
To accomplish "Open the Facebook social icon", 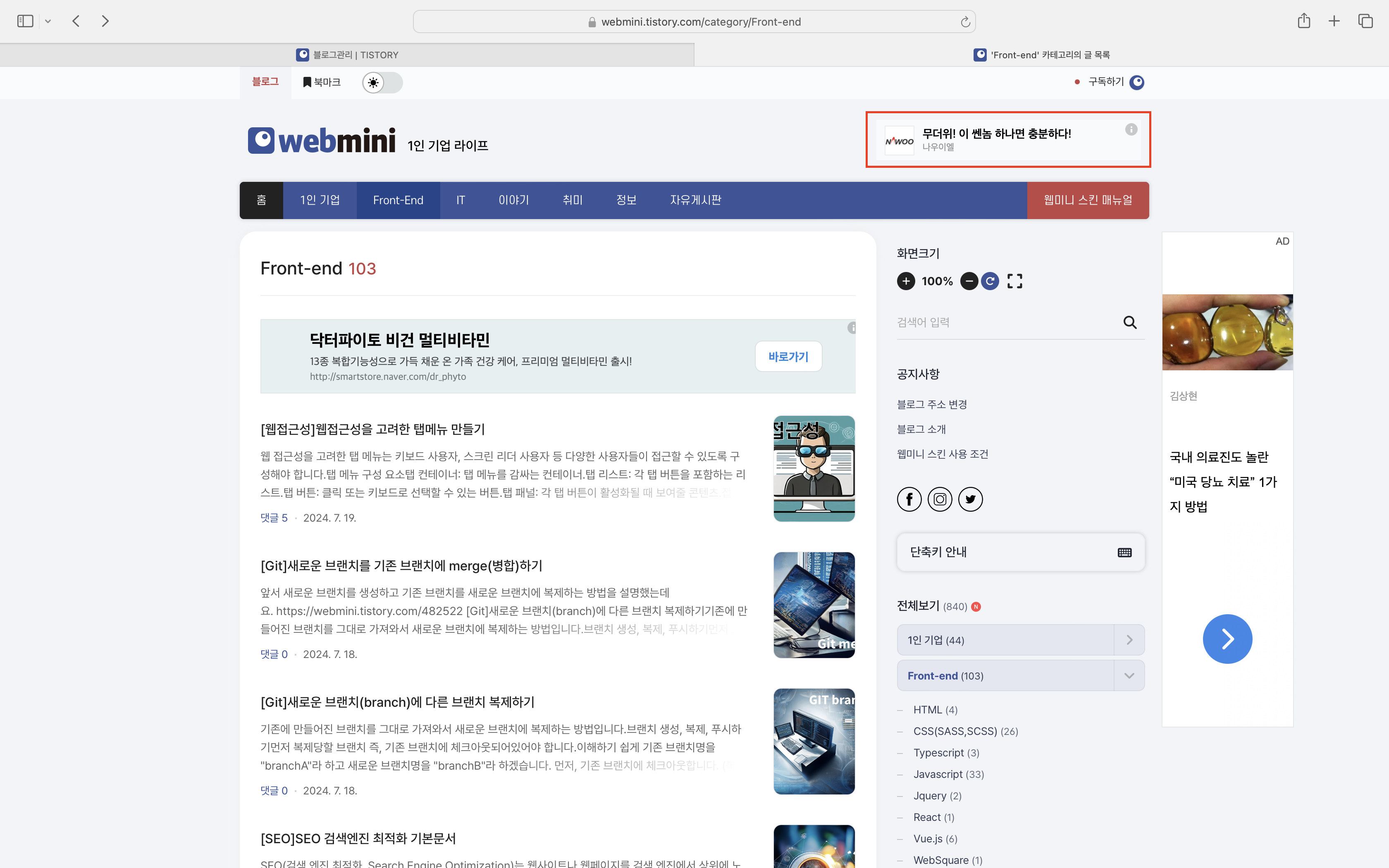I will 909,499.
